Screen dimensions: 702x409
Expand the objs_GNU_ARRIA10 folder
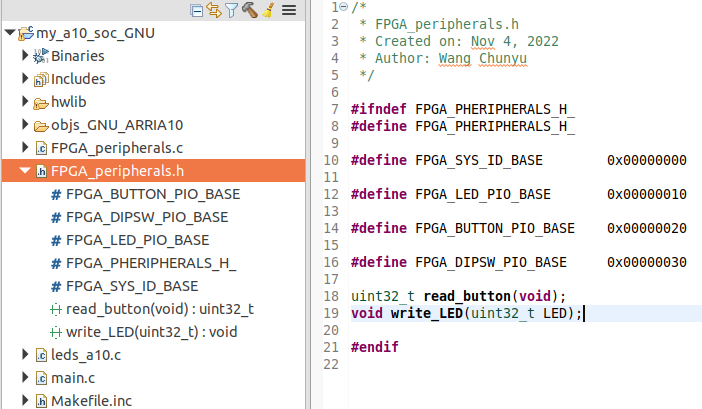(x=25, y=124)
